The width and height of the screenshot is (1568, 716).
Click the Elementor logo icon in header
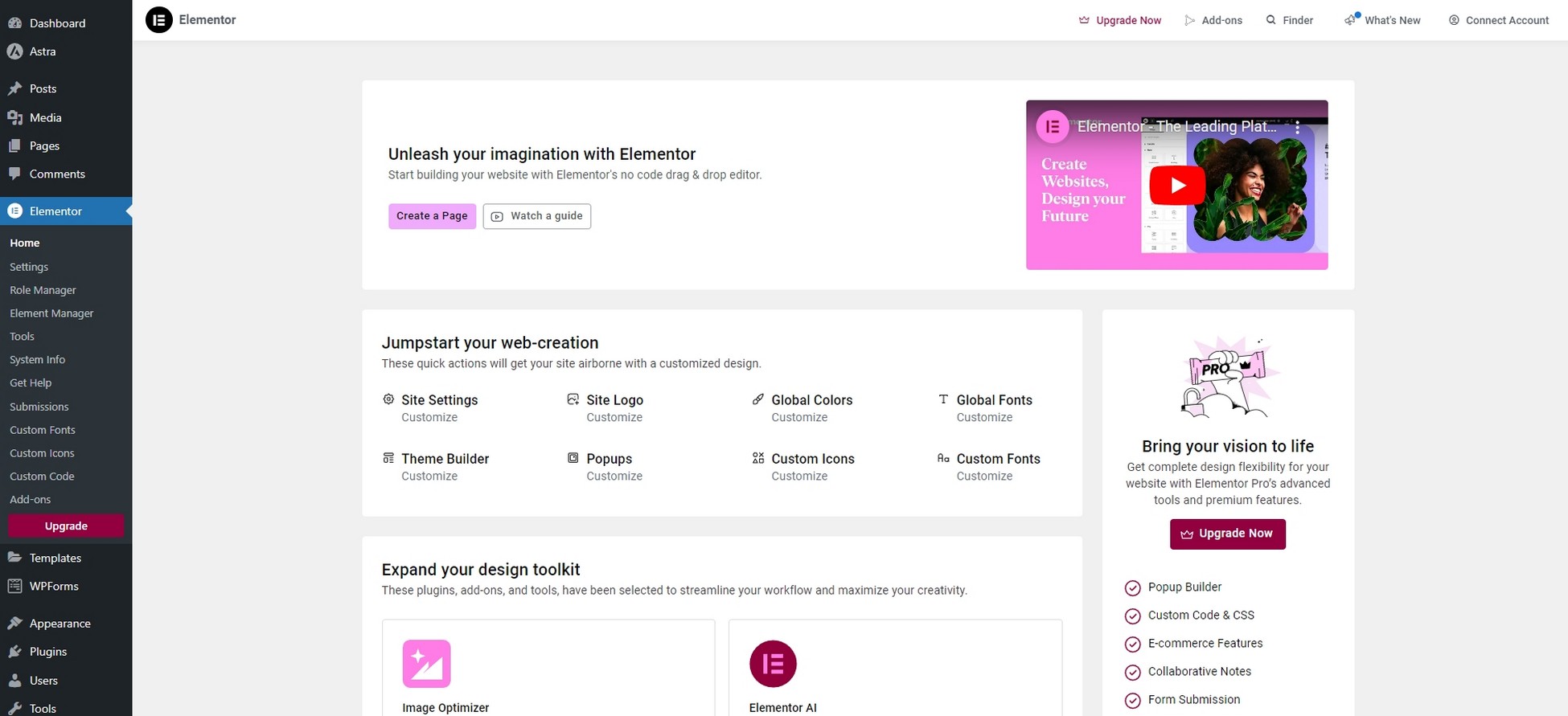[159, 20]
